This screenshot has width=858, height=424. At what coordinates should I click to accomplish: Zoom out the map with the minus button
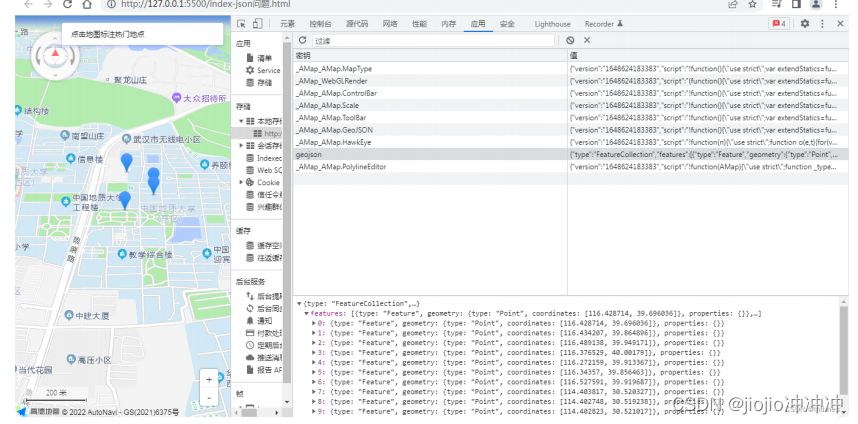click(x=209, y=397)
